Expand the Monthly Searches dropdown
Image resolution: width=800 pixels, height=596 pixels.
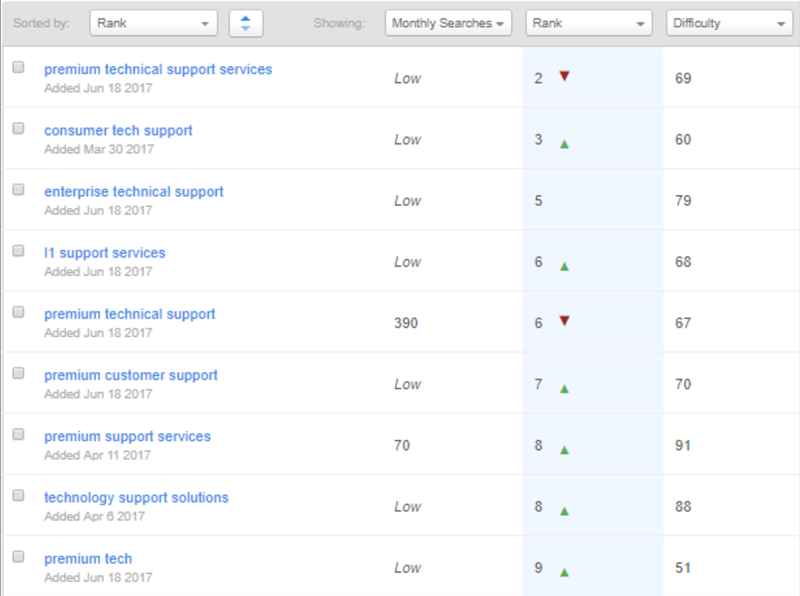pos(447,23)
